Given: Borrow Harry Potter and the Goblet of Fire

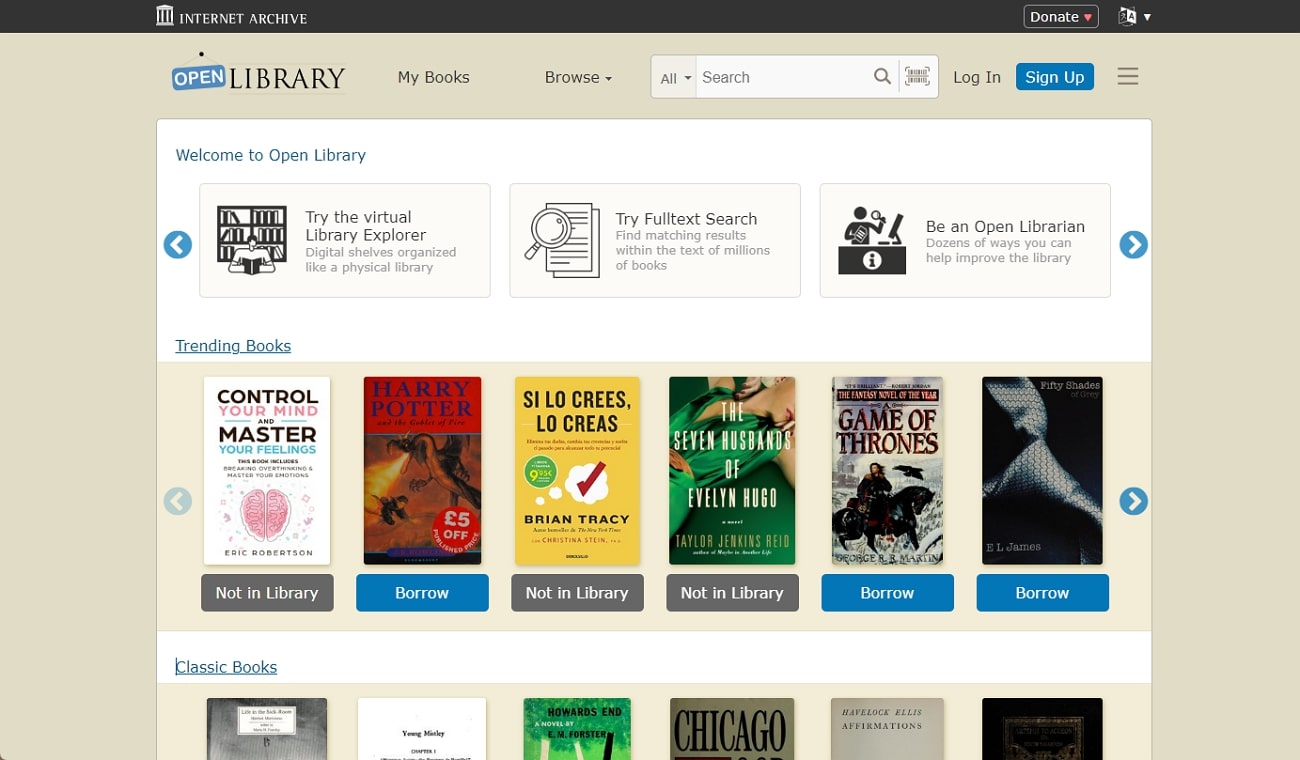Looking at the screenshot, I should click(x=422, y=593).
